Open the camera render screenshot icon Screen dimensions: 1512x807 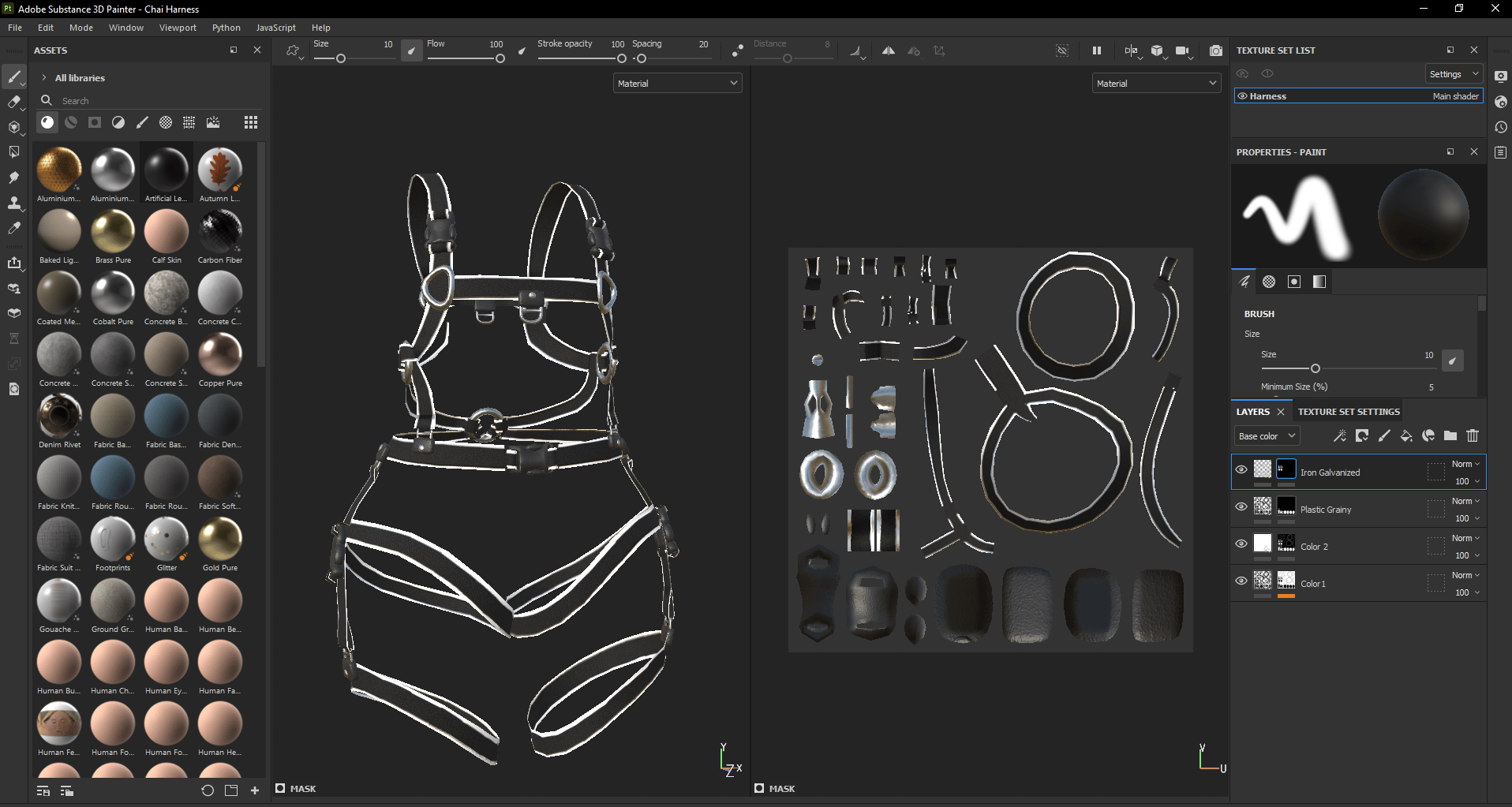(1216, 50)
